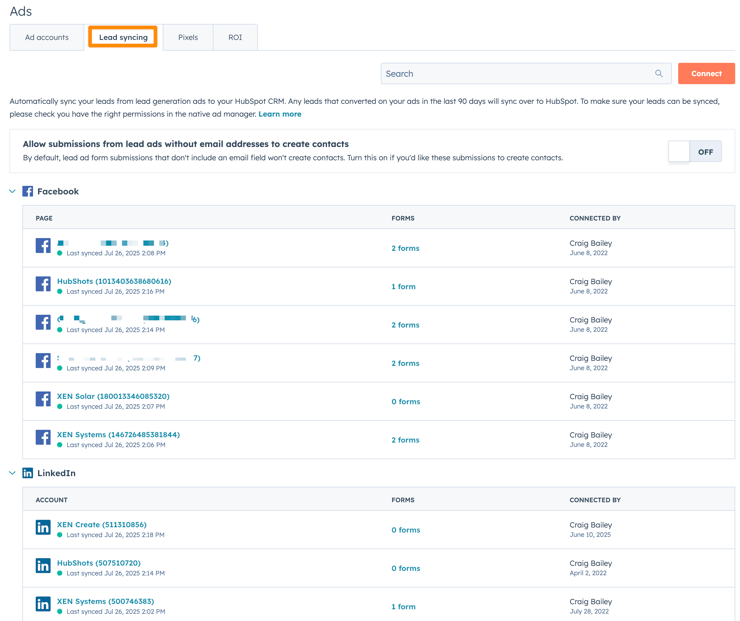
Task: Click green sync status dot for XEN Create
Action: pyautogui.click(x=60, y=535)
